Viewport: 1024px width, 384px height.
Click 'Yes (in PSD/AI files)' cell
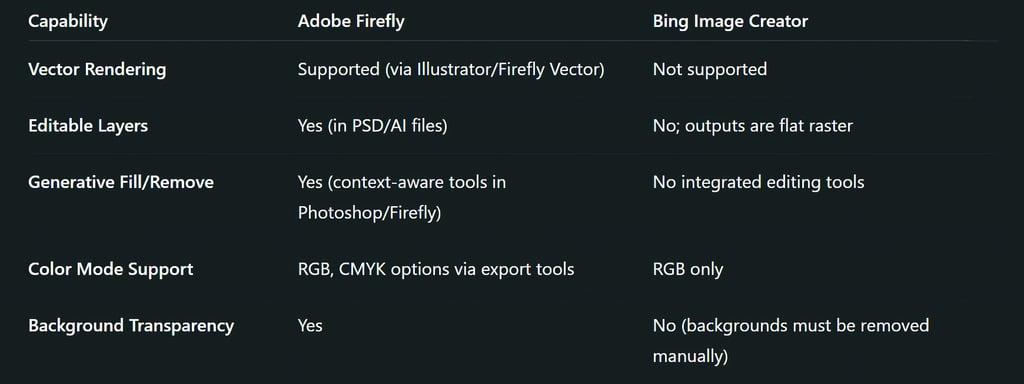click(372, 125)
